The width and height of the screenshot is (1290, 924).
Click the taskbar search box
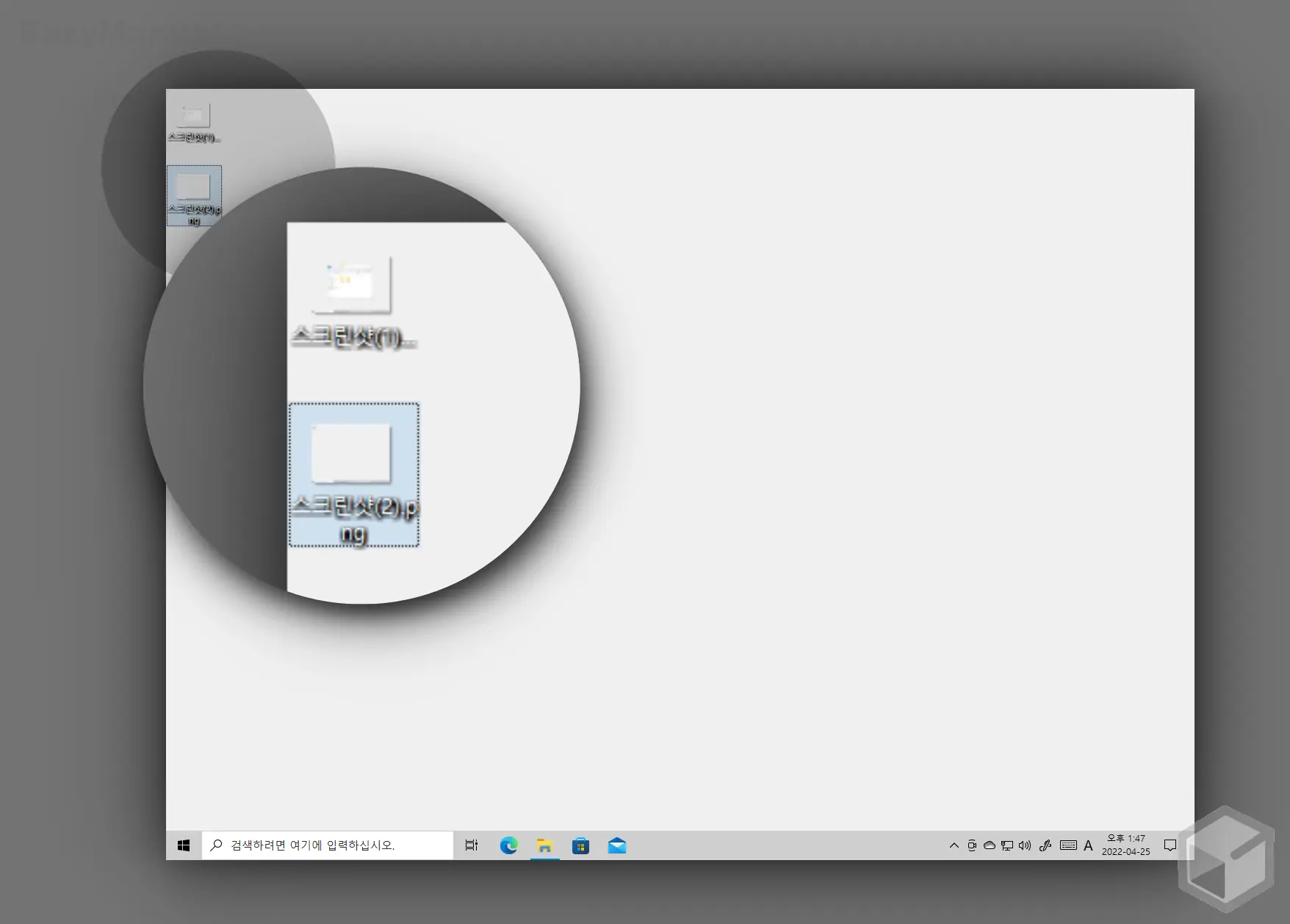click(x=328, y=845)
